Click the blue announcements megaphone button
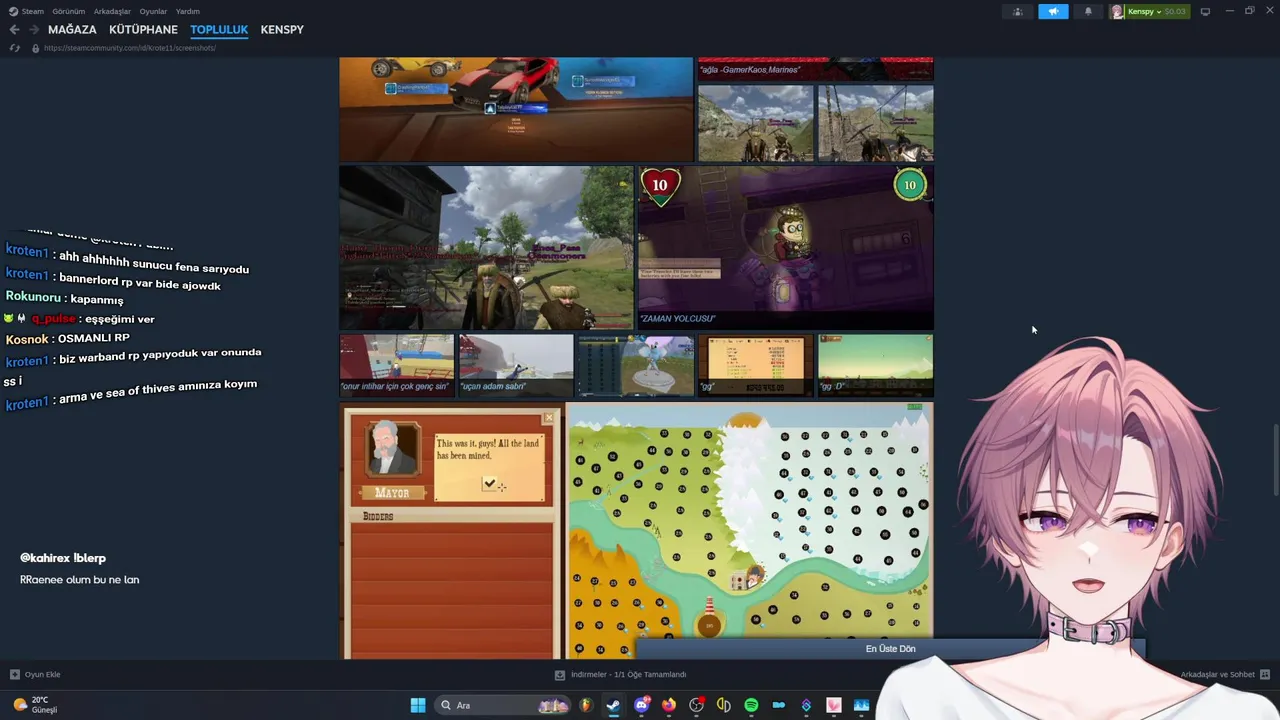Screen dimensions: 1280x720 (1053, 12)
